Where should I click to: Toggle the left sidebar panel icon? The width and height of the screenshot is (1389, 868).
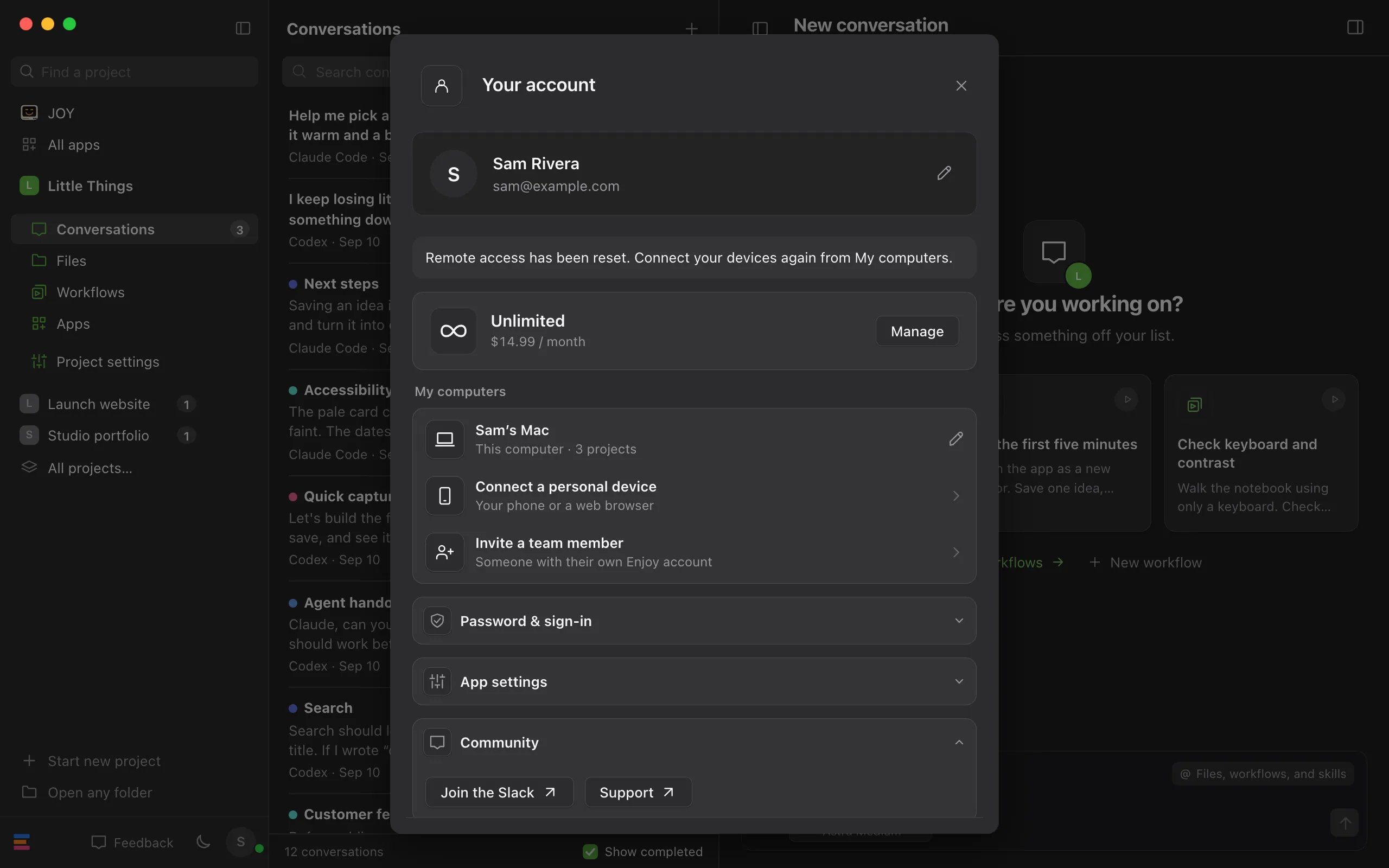click(x=243, y=28)
